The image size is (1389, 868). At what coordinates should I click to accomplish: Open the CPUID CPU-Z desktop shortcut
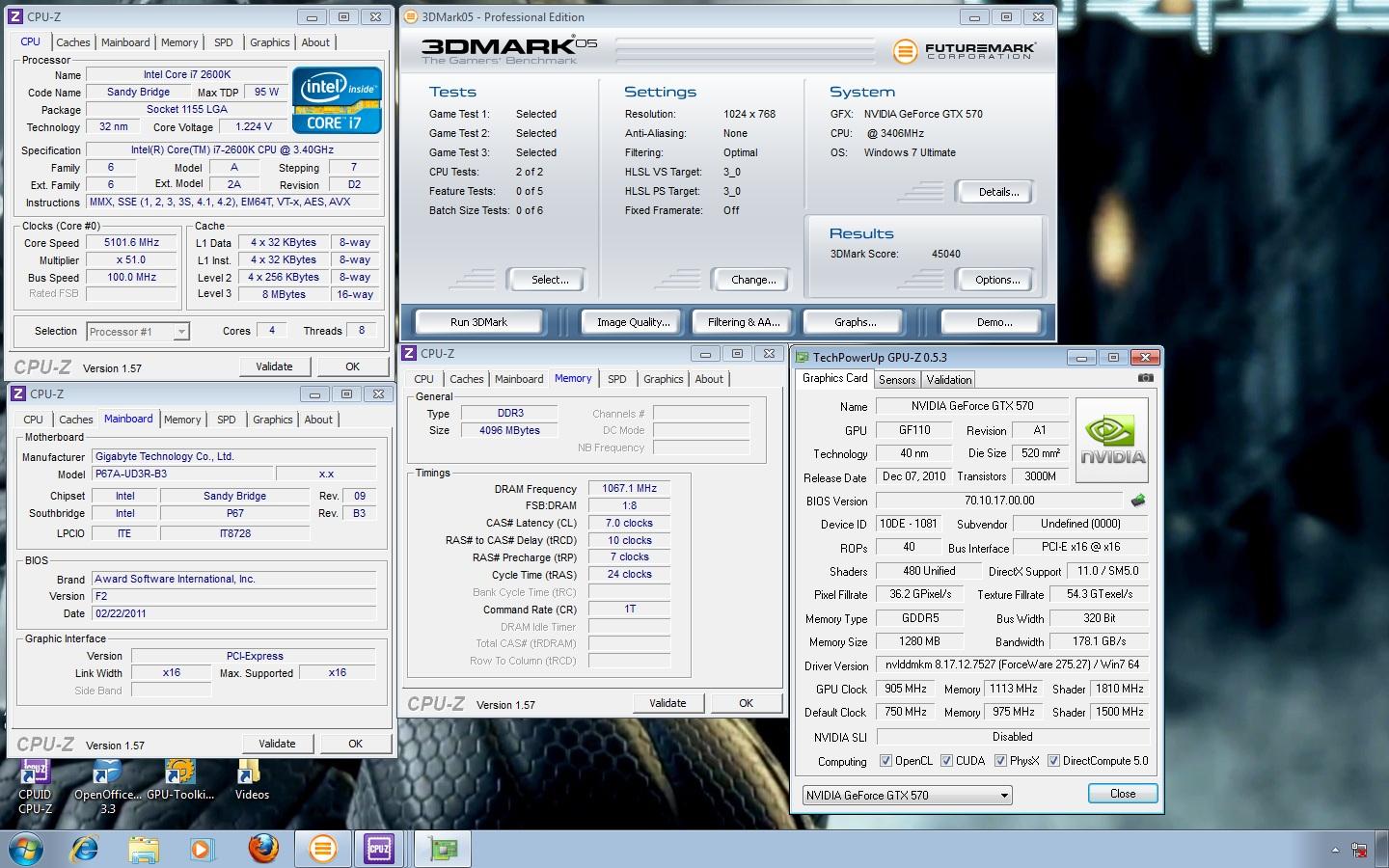click(x=35, y=786)
